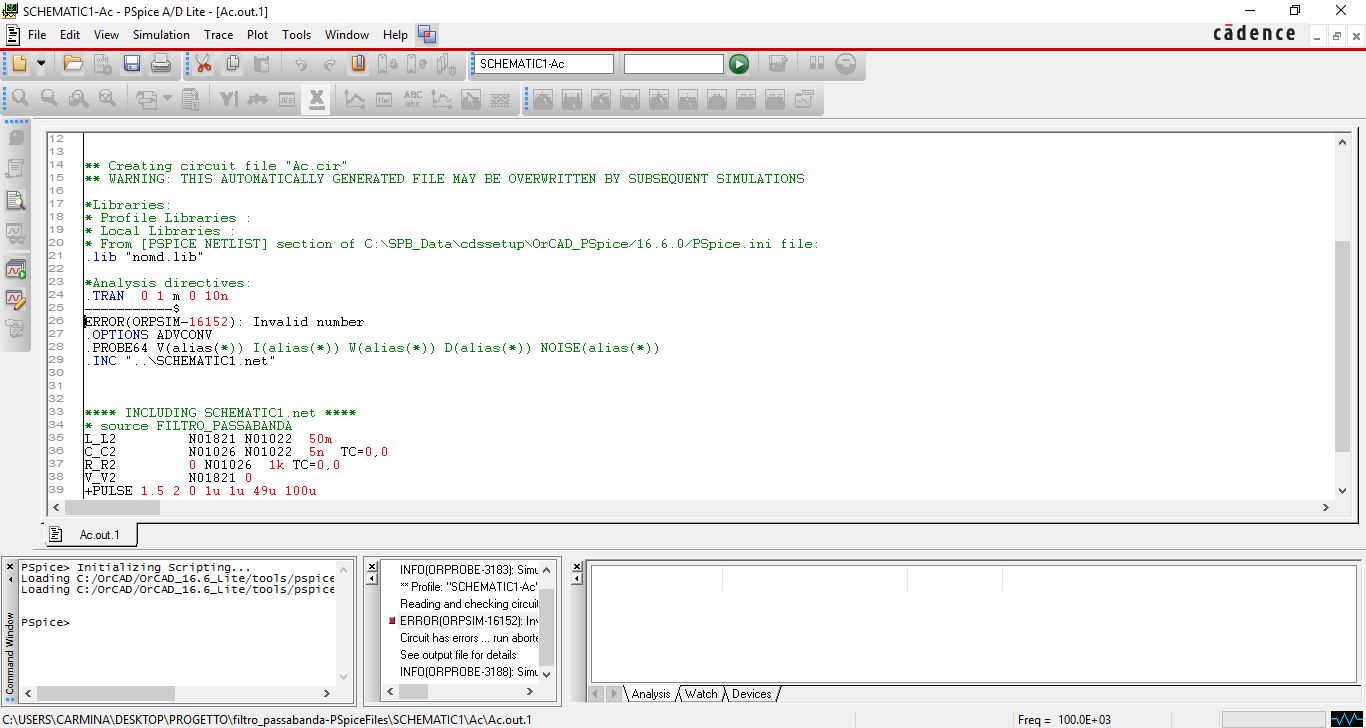
Task: Expand the New file dropdown arrow
Action: [41, 64]
